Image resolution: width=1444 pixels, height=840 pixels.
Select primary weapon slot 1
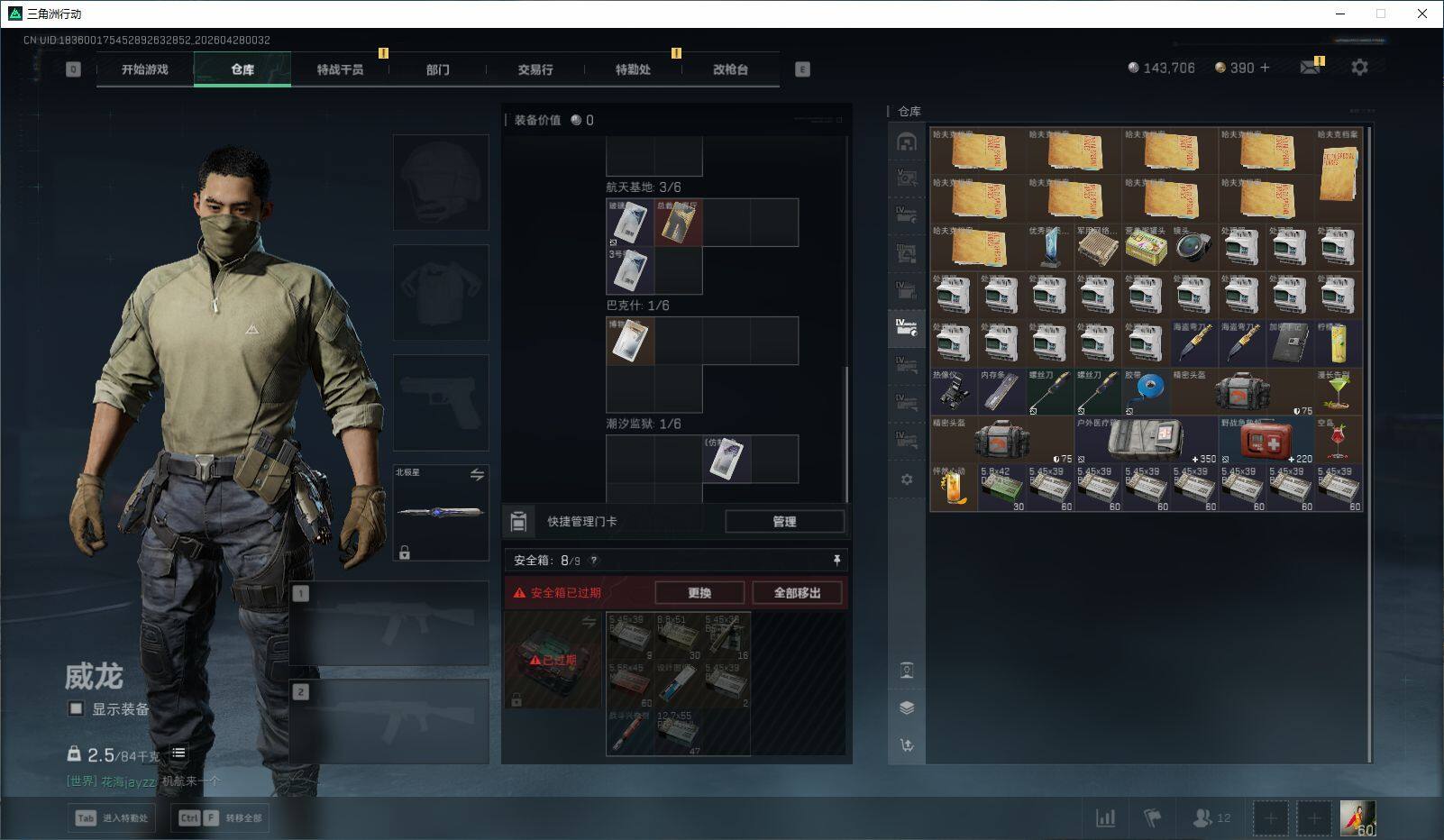[389, 624]
